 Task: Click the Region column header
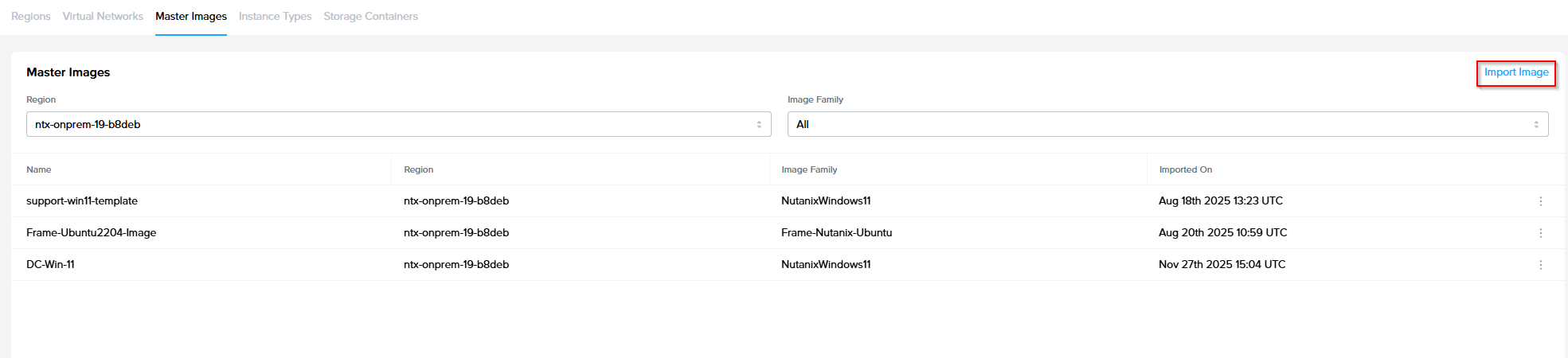point(418,169)
